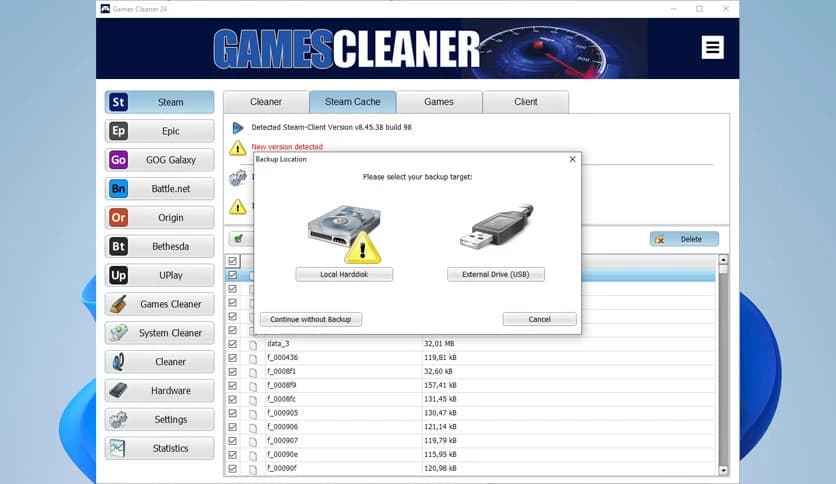Screen dimensions: 836x484
Task: Toggle the select-all checkbox in list header
Action: click(x=232, y=261)
